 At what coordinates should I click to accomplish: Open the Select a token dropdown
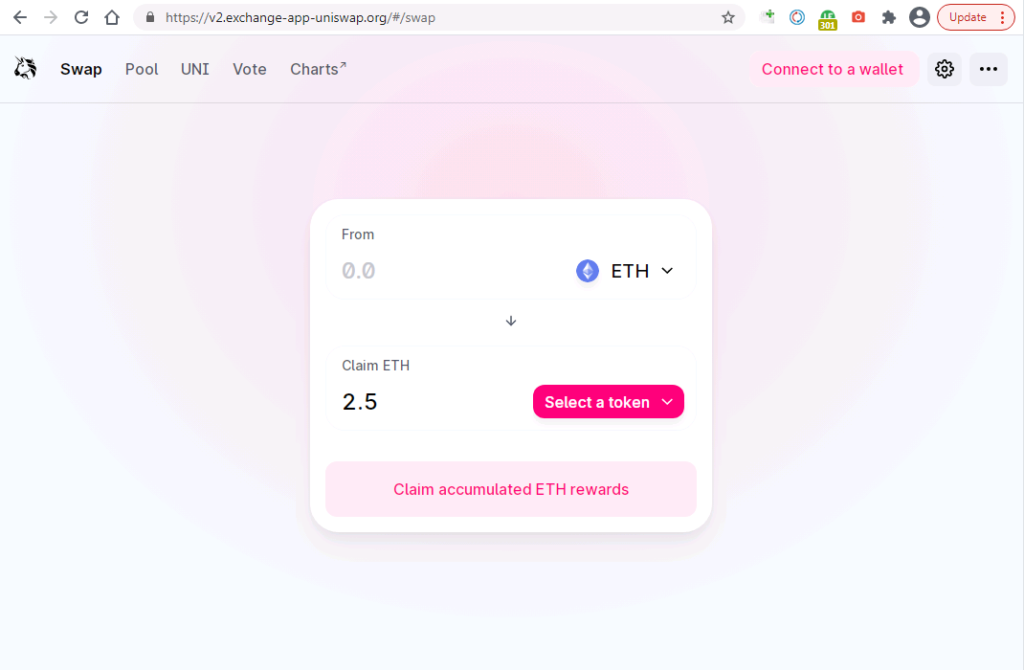point(608,402)
